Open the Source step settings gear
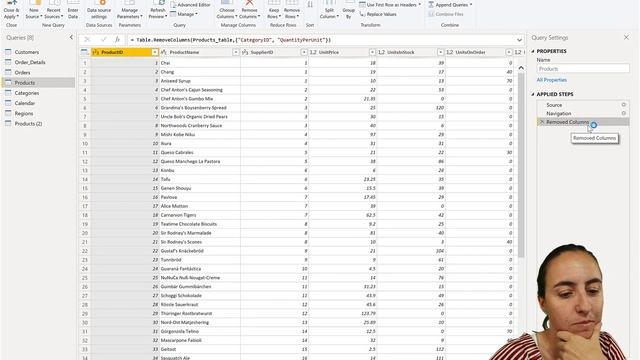This screenshot has height=360, width=640. click(x=624, y=105)
